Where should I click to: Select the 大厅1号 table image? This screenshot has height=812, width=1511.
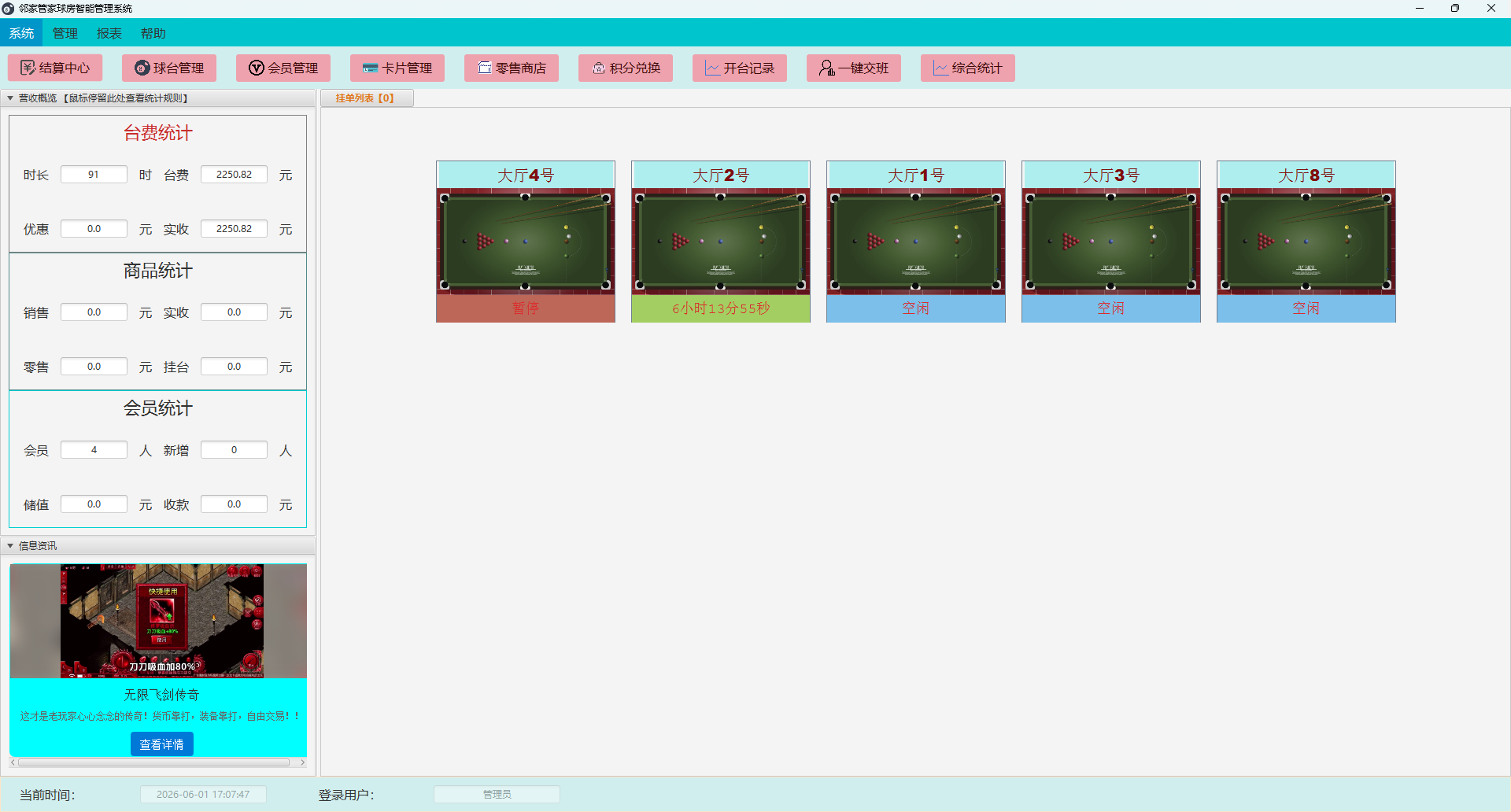point(916,241)
